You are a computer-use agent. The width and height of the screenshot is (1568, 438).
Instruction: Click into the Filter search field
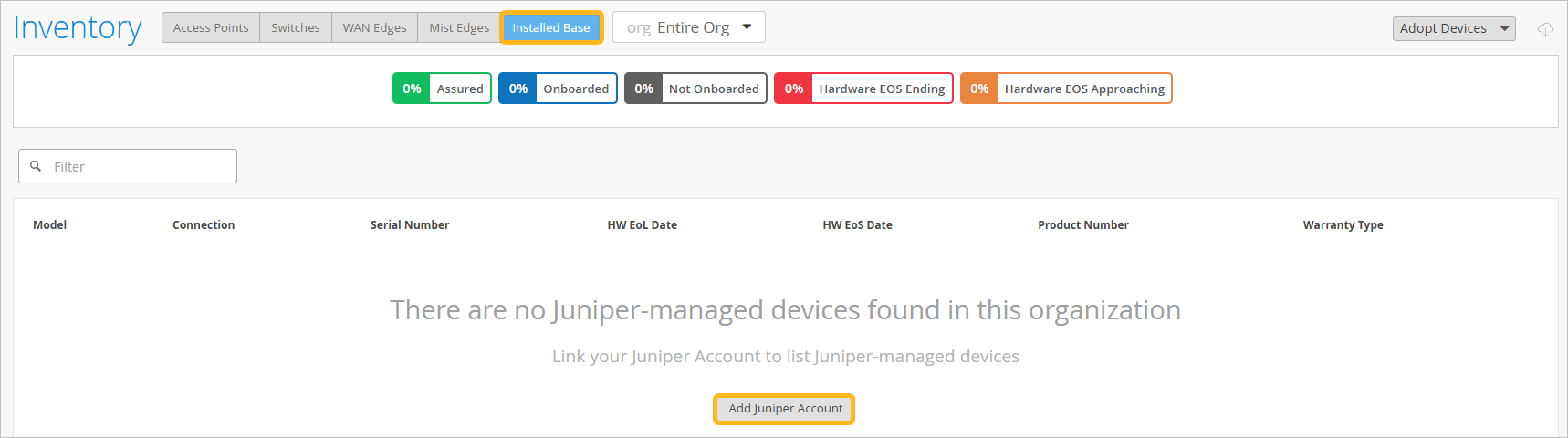[x=128, y=166]
